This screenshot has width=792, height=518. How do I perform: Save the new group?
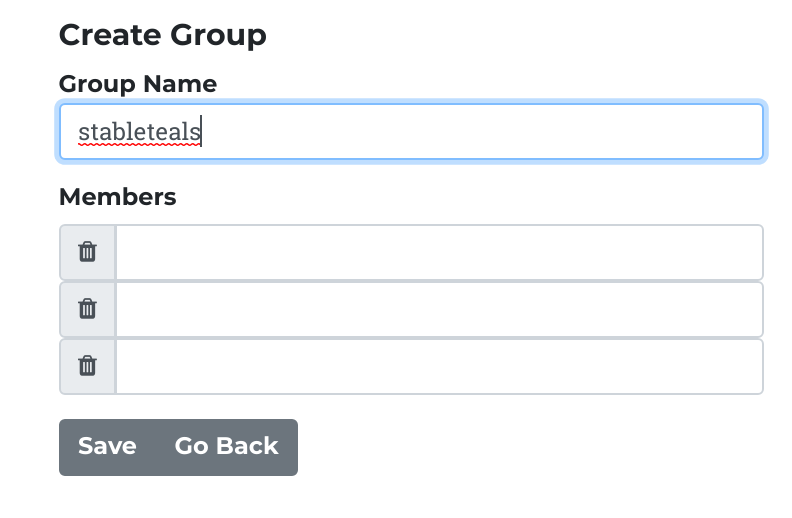(x=107, y=446)
